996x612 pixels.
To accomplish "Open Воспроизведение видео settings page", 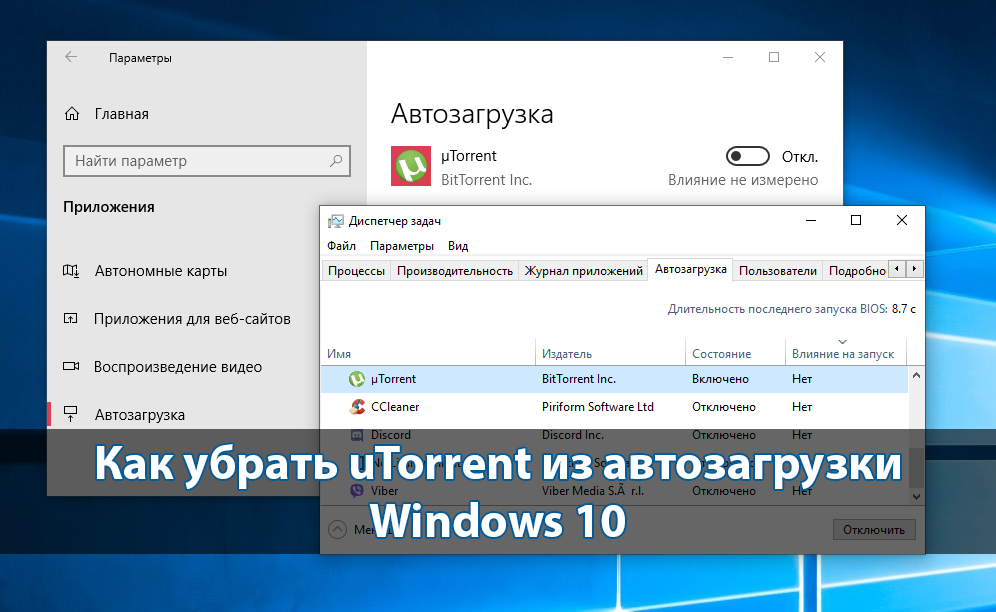I will point(178,367).
